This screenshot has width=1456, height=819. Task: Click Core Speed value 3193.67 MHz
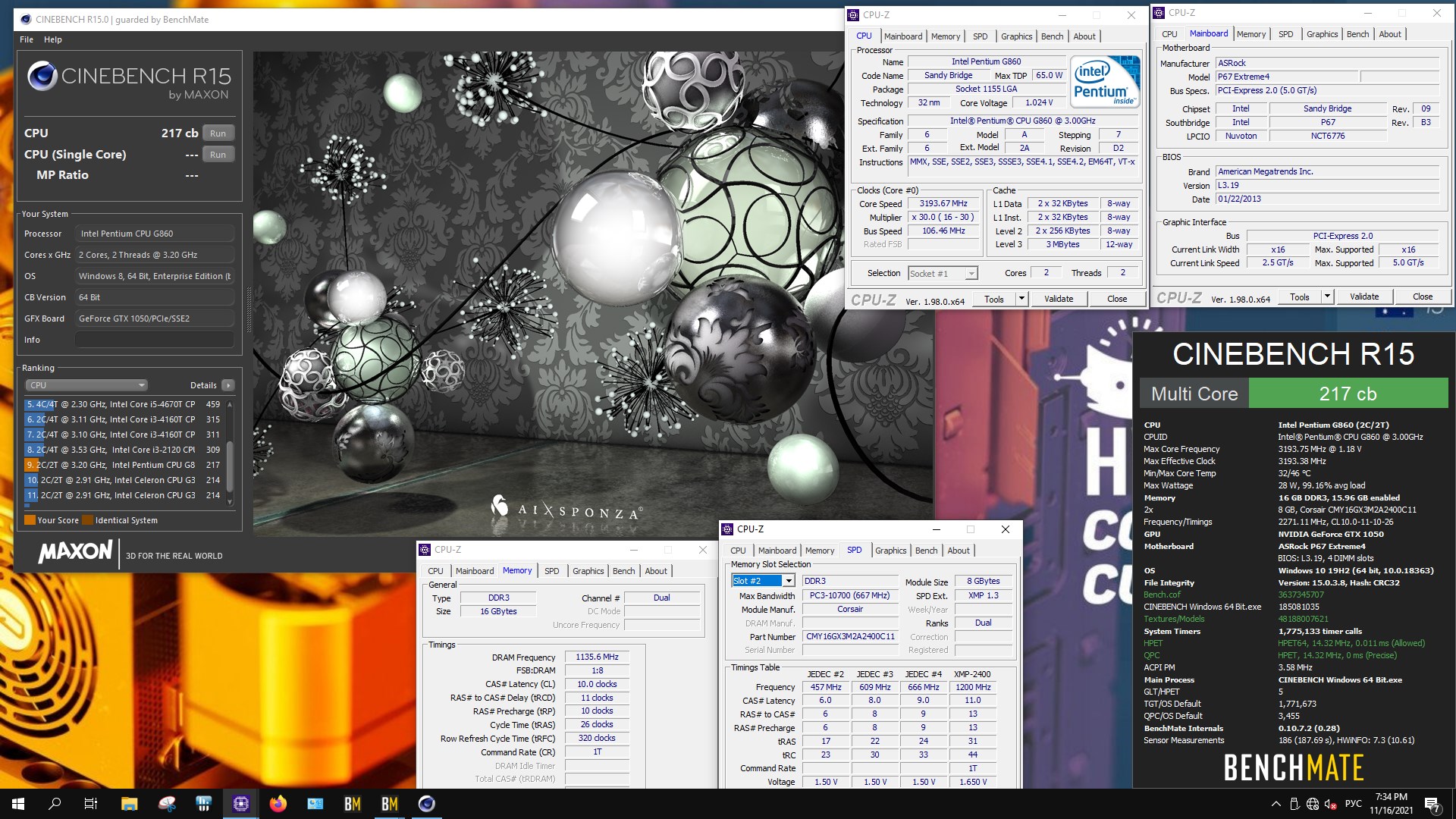(x=943, y=203)
